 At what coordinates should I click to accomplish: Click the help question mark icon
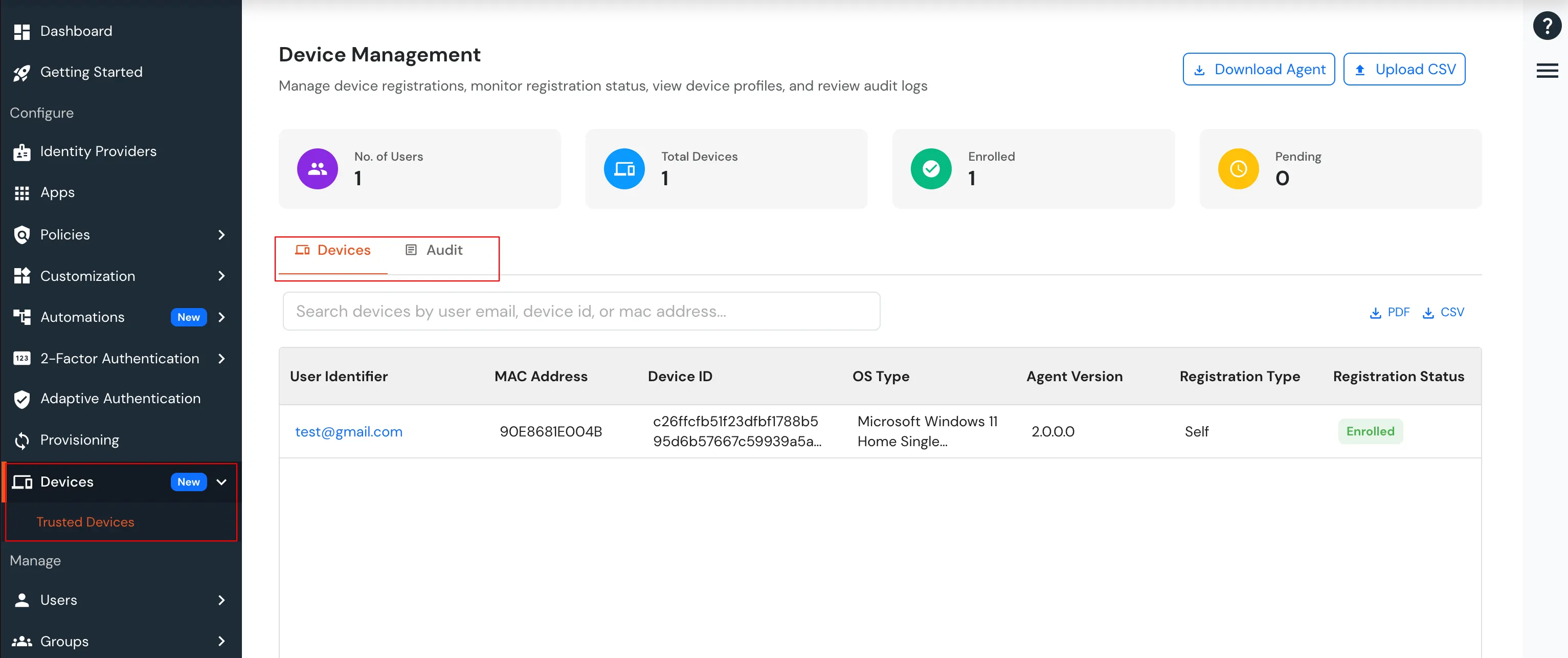click(1548, 25)
